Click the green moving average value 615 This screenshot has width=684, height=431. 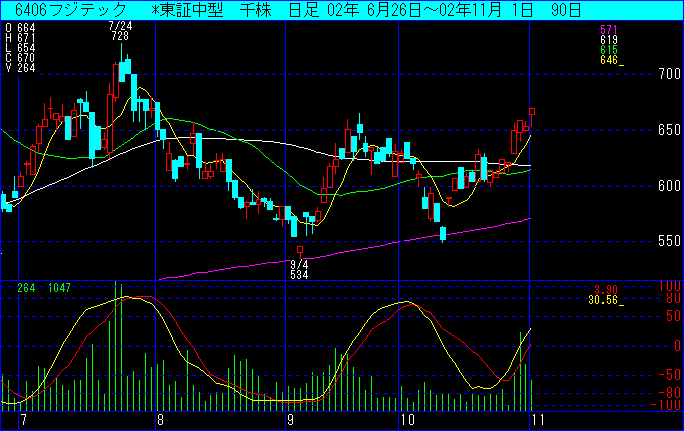pos(609,50)
